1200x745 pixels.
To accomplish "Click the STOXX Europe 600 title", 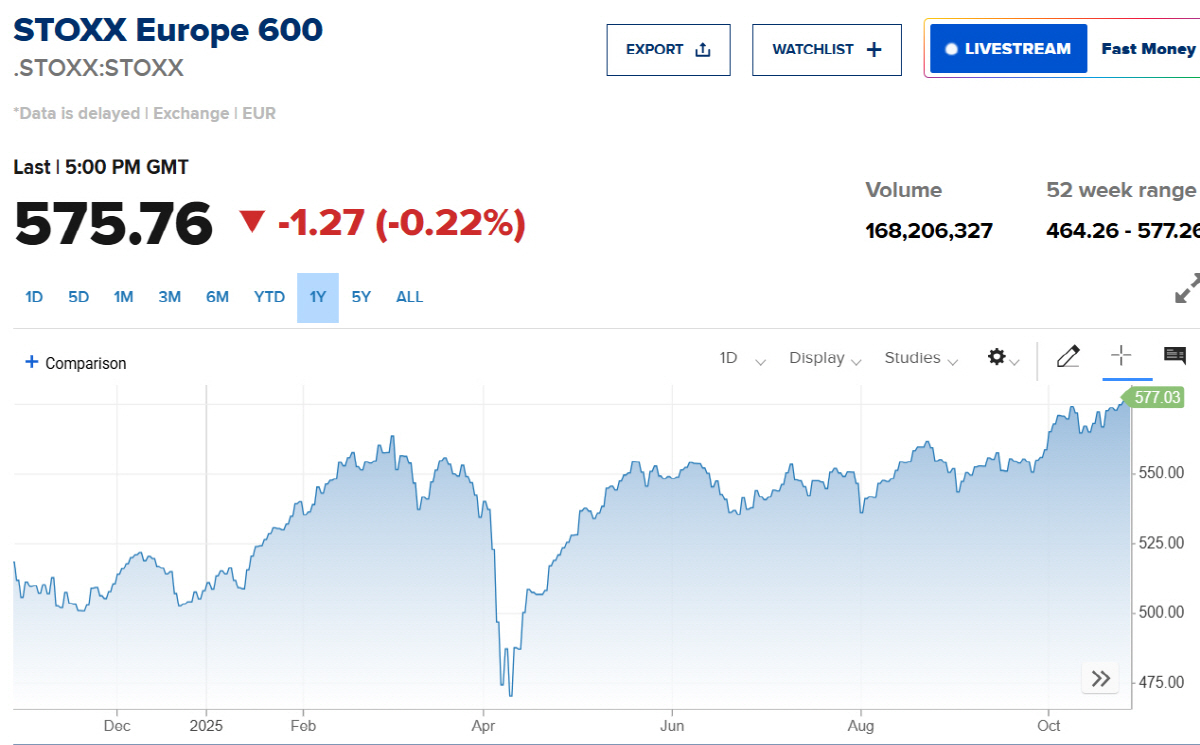I will click(167, 30).
